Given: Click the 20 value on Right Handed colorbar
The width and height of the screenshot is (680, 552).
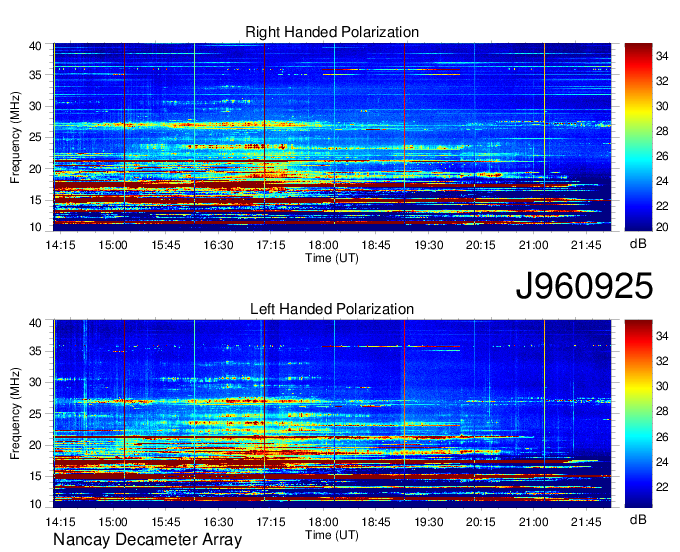Looking at the screenshot, I should (662, 227).
